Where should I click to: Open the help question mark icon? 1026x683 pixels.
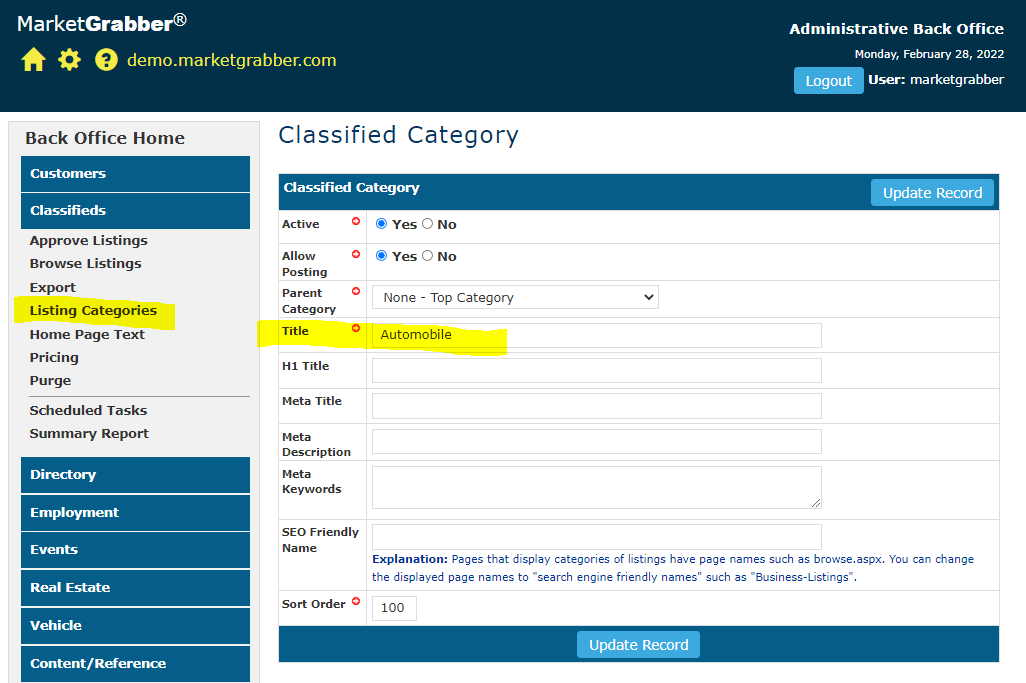[106, 60]
